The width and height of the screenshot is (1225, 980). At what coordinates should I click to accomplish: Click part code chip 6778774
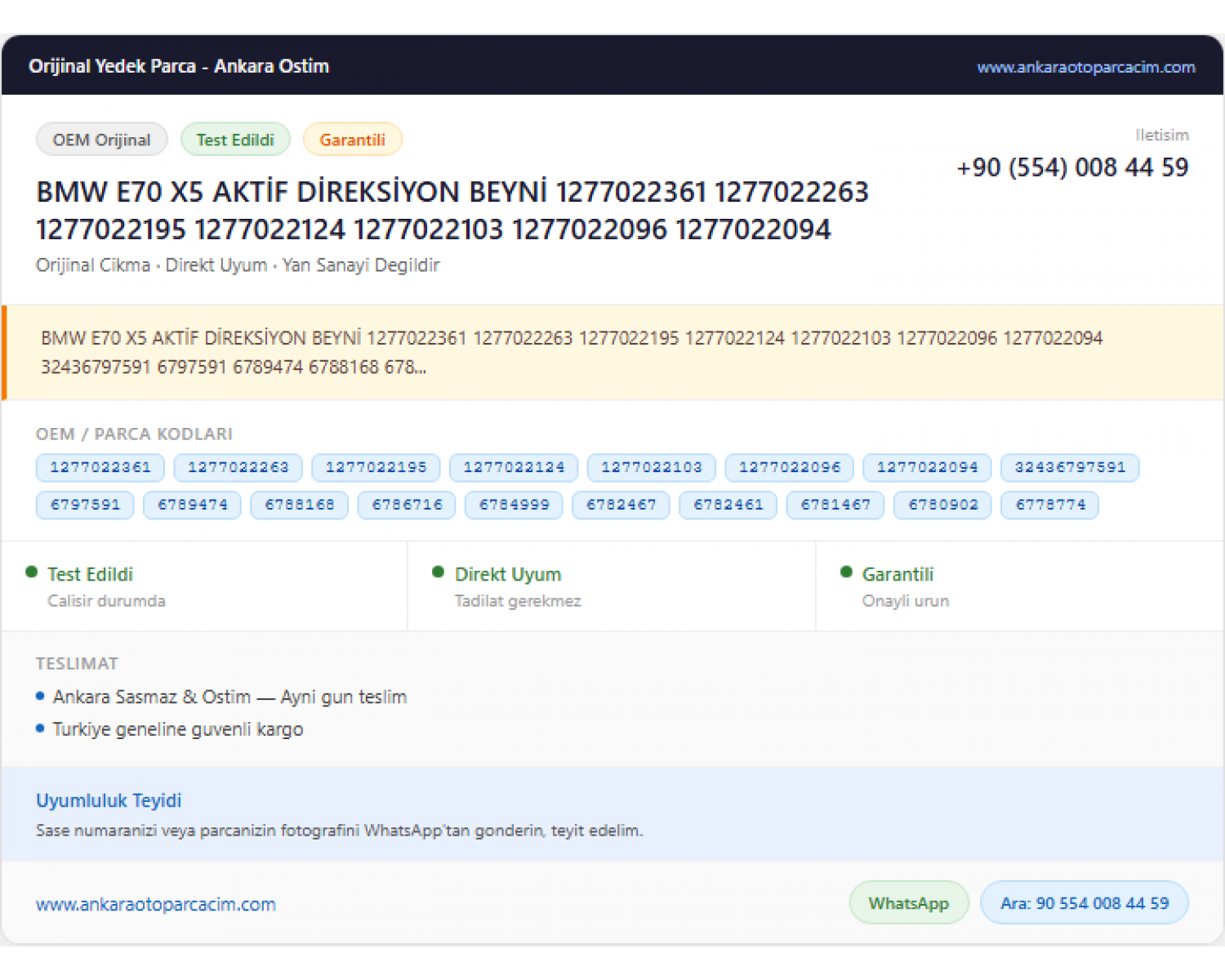[1050, 505]
